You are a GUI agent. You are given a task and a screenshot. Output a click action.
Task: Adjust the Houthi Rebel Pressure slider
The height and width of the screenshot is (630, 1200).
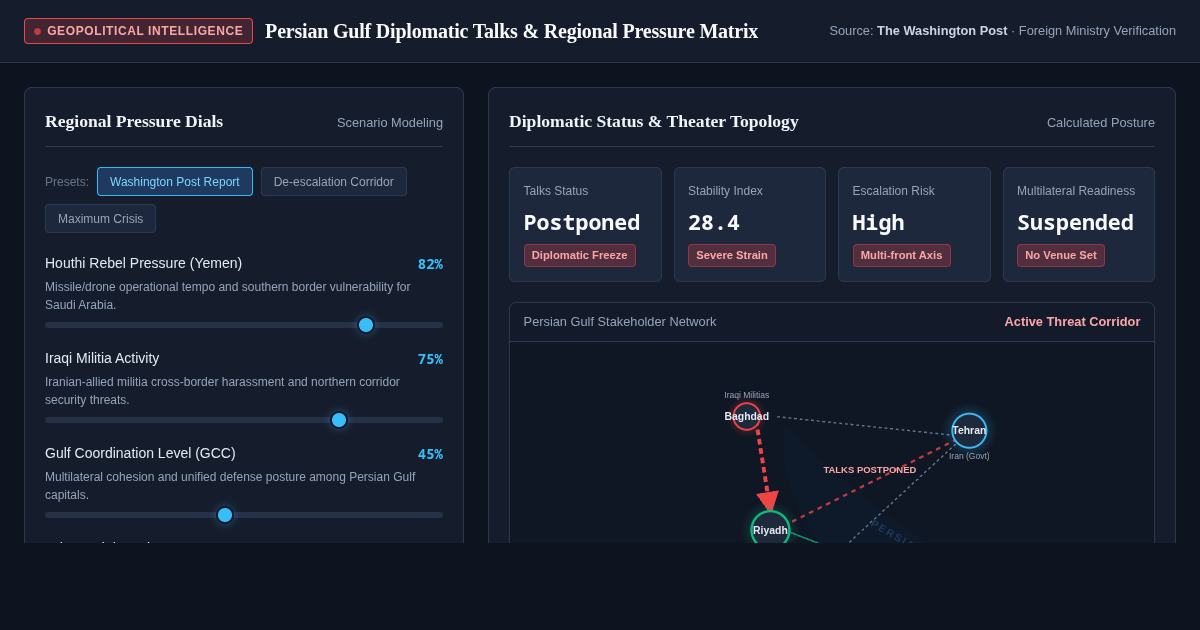point(244,325)
